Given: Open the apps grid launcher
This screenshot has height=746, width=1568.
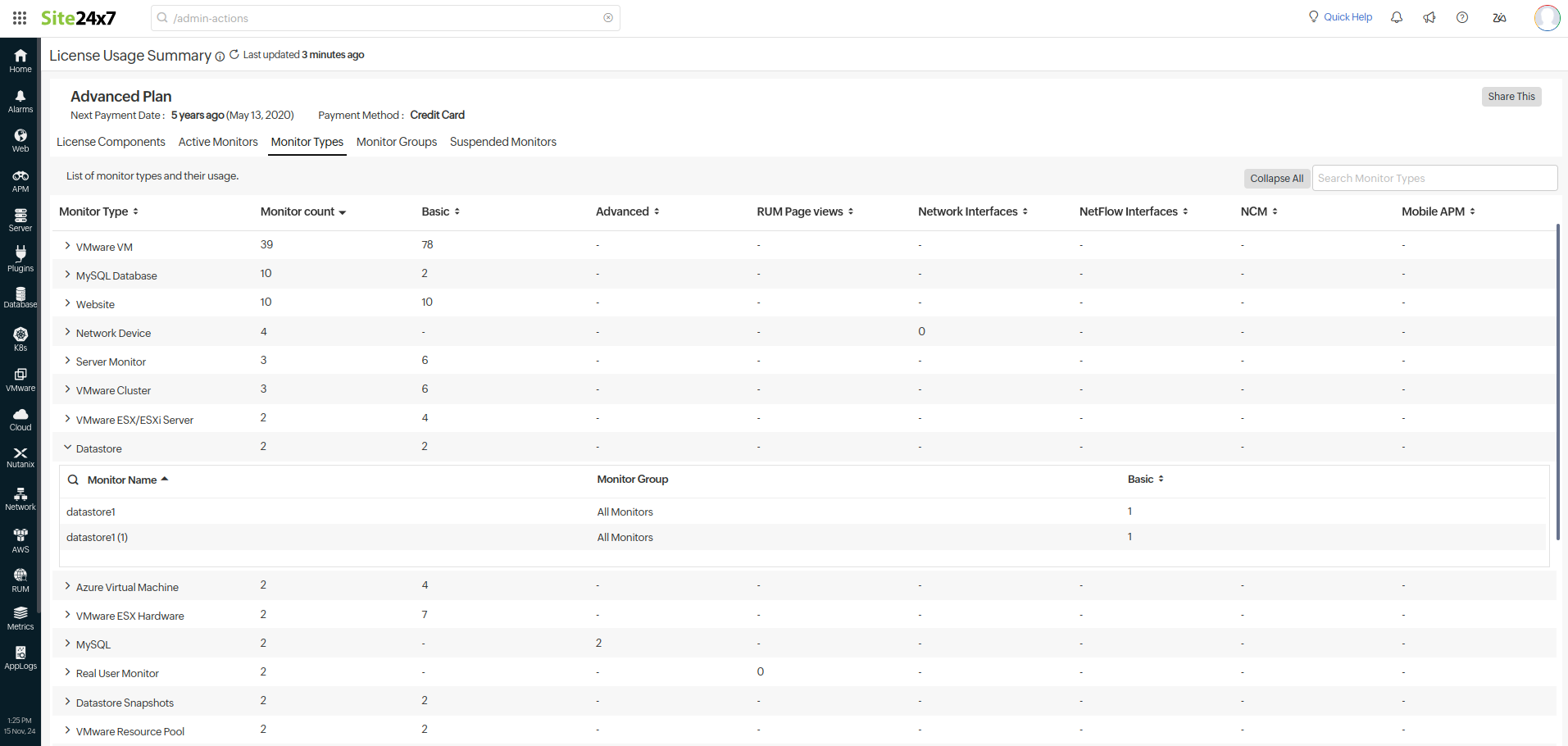Looking at the screenshot, I should click(x=20, y=18).
